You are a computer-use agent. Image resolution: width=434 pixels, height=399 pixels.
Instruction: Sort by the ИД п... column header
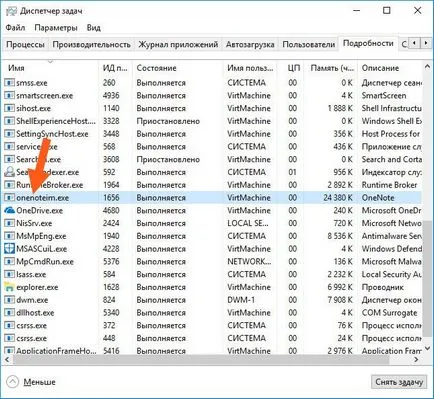(x=115, y=68)
